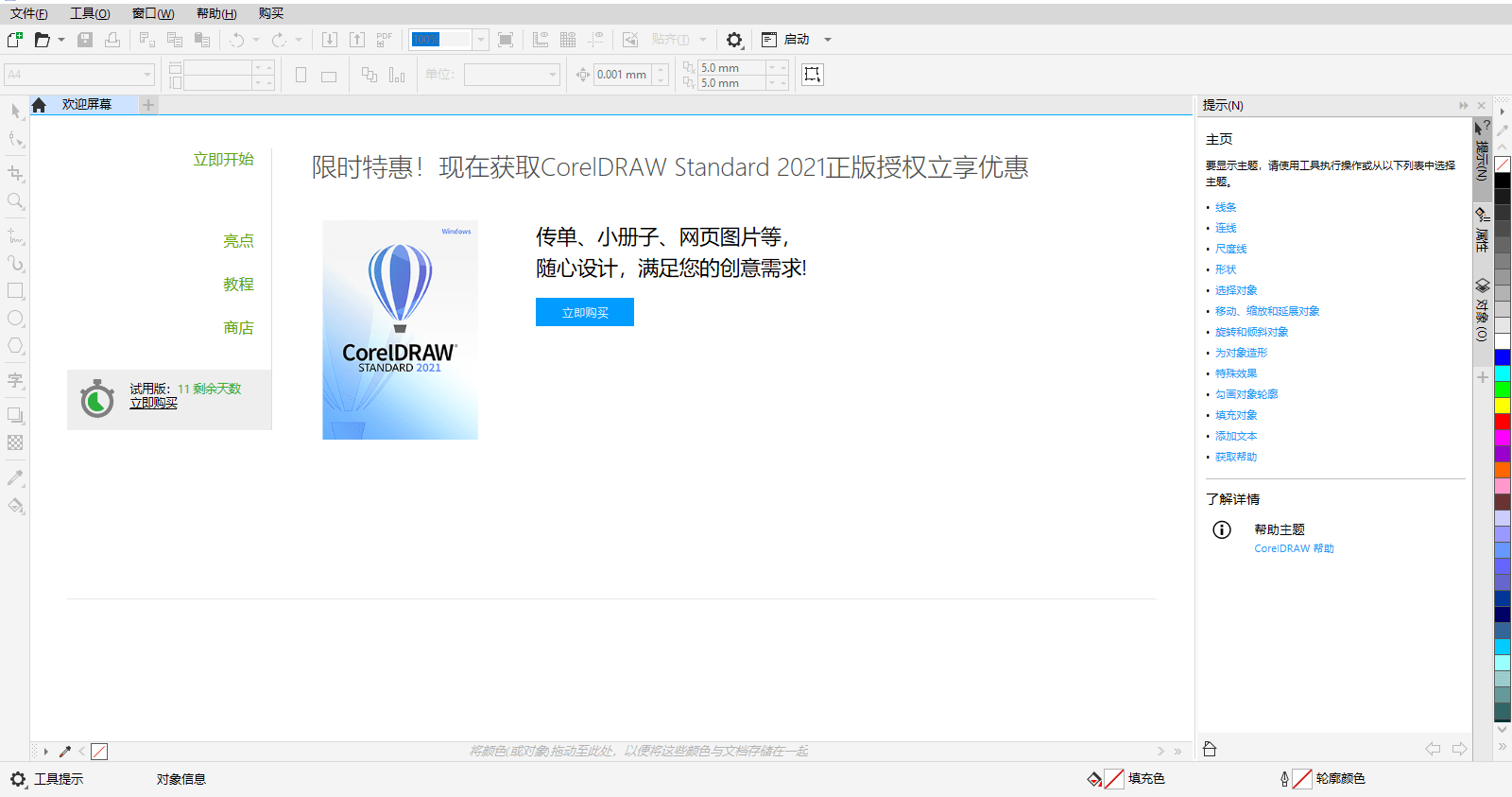Viewport: 1512px width, 797px height.
Task: Select the Interactive Fill bucket tool
Action: click(x=15, y=506)
